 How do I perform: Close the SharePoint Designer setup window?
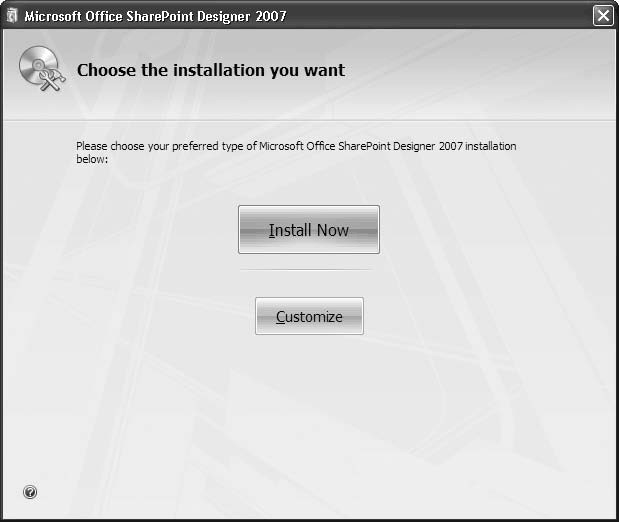(602, 15)
